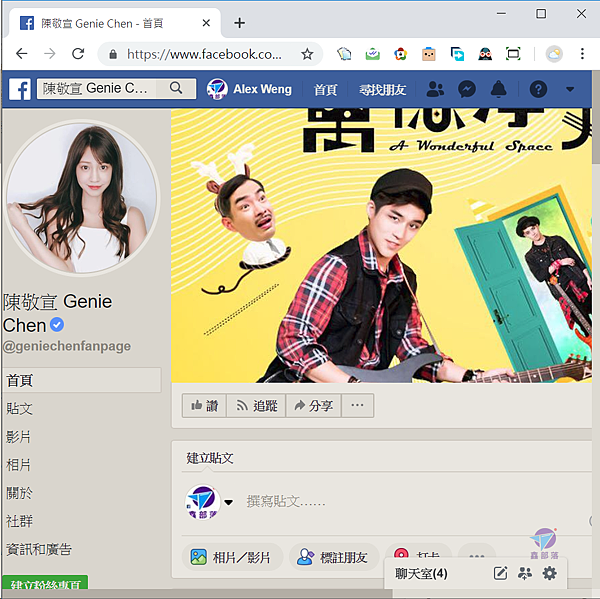This screenshot has width=600, height=599.
Task: Open the 聊天室(4) chat bar
Action: pyautogui.click(x=421, y=573)
